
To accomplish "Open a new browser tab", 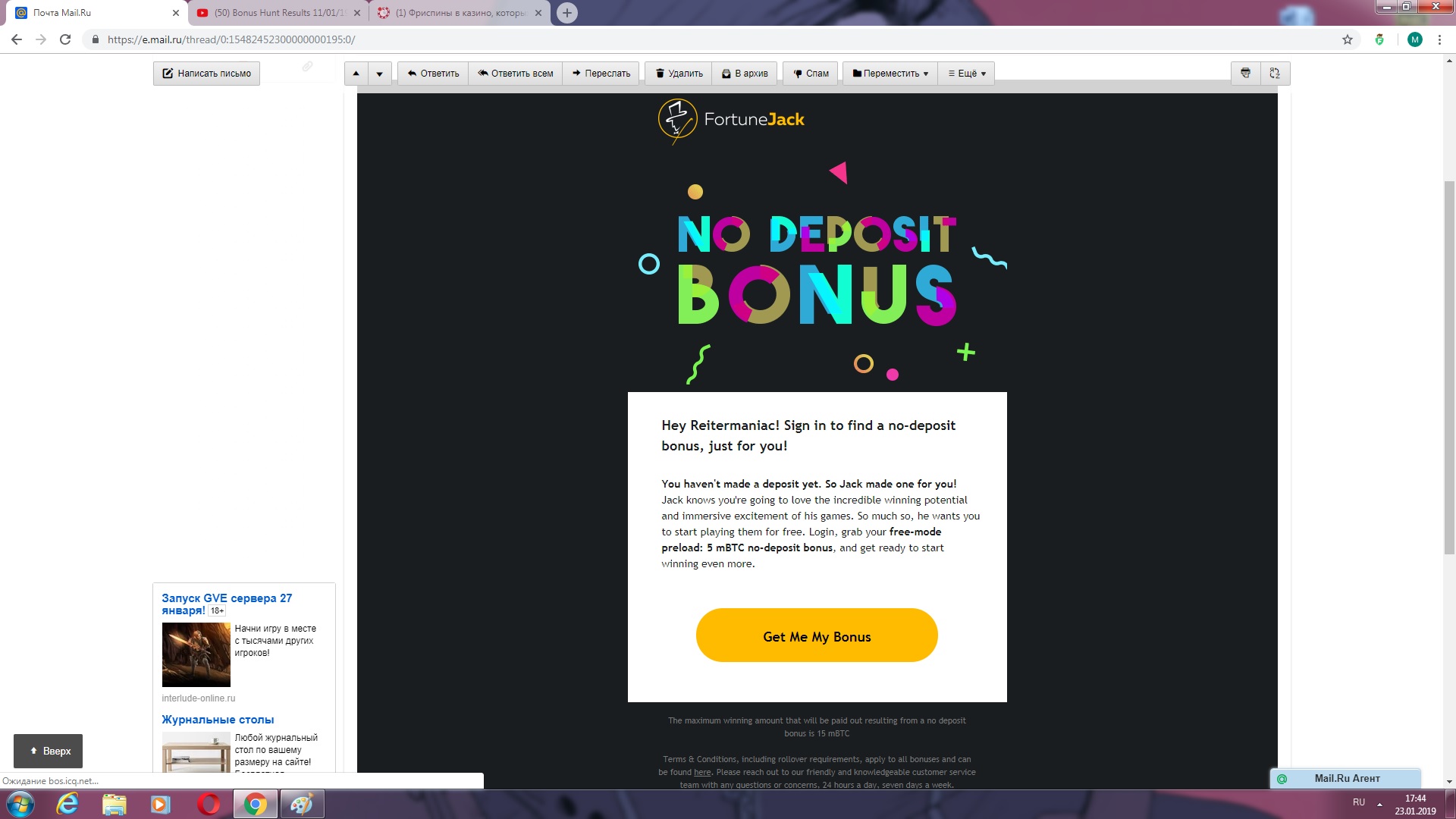I will click(x=566, y=13).
